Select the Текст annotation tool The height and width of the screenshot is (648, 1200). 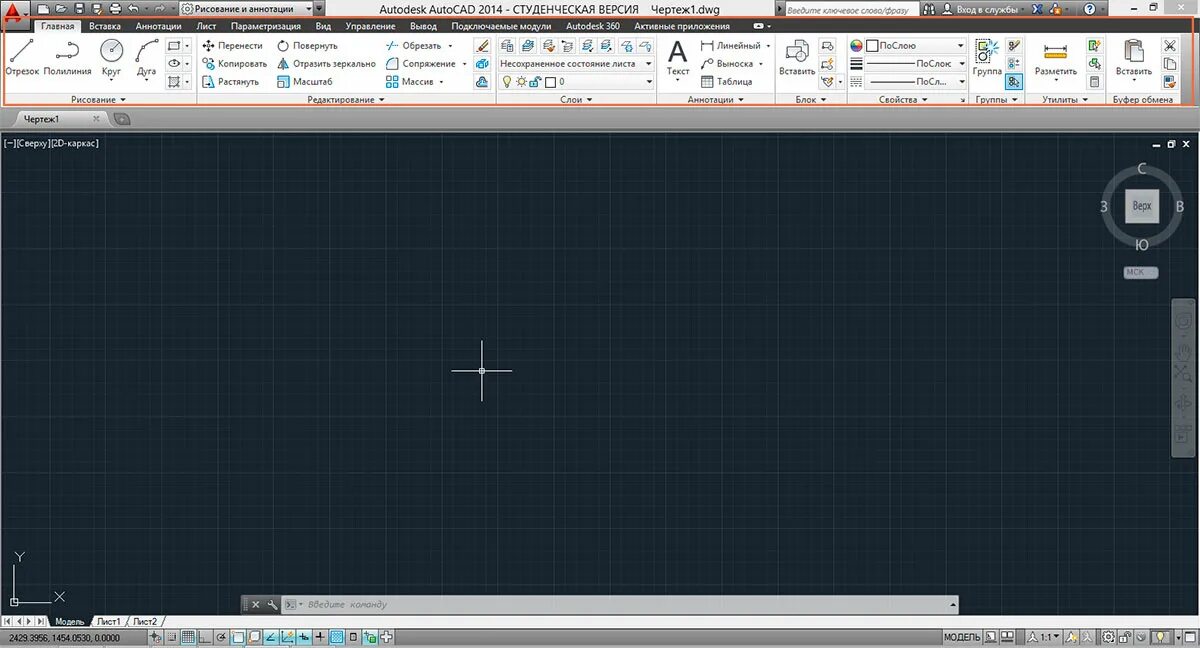pos(678,58)
